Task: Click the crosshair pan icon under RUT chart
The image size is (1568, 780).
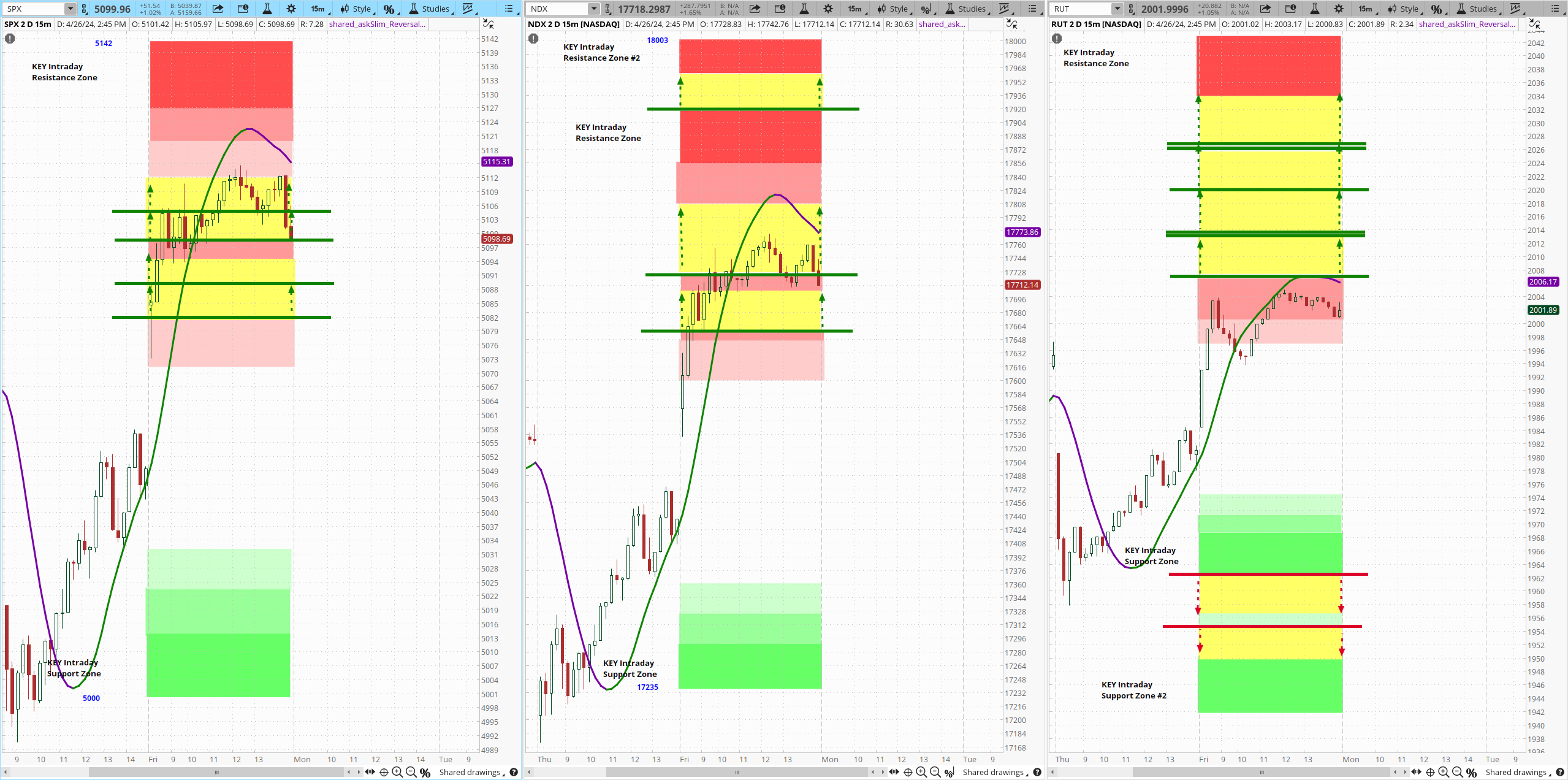Action: [x=1431, y=773]
